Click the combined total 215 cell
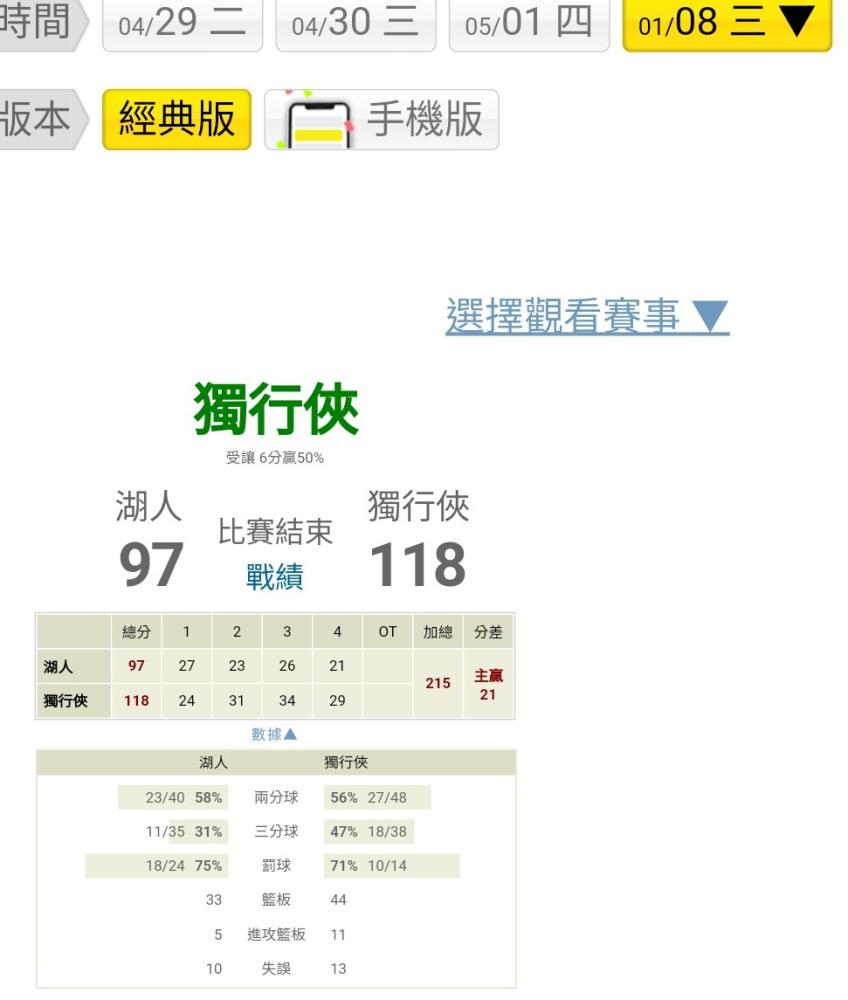 [438, 684]
